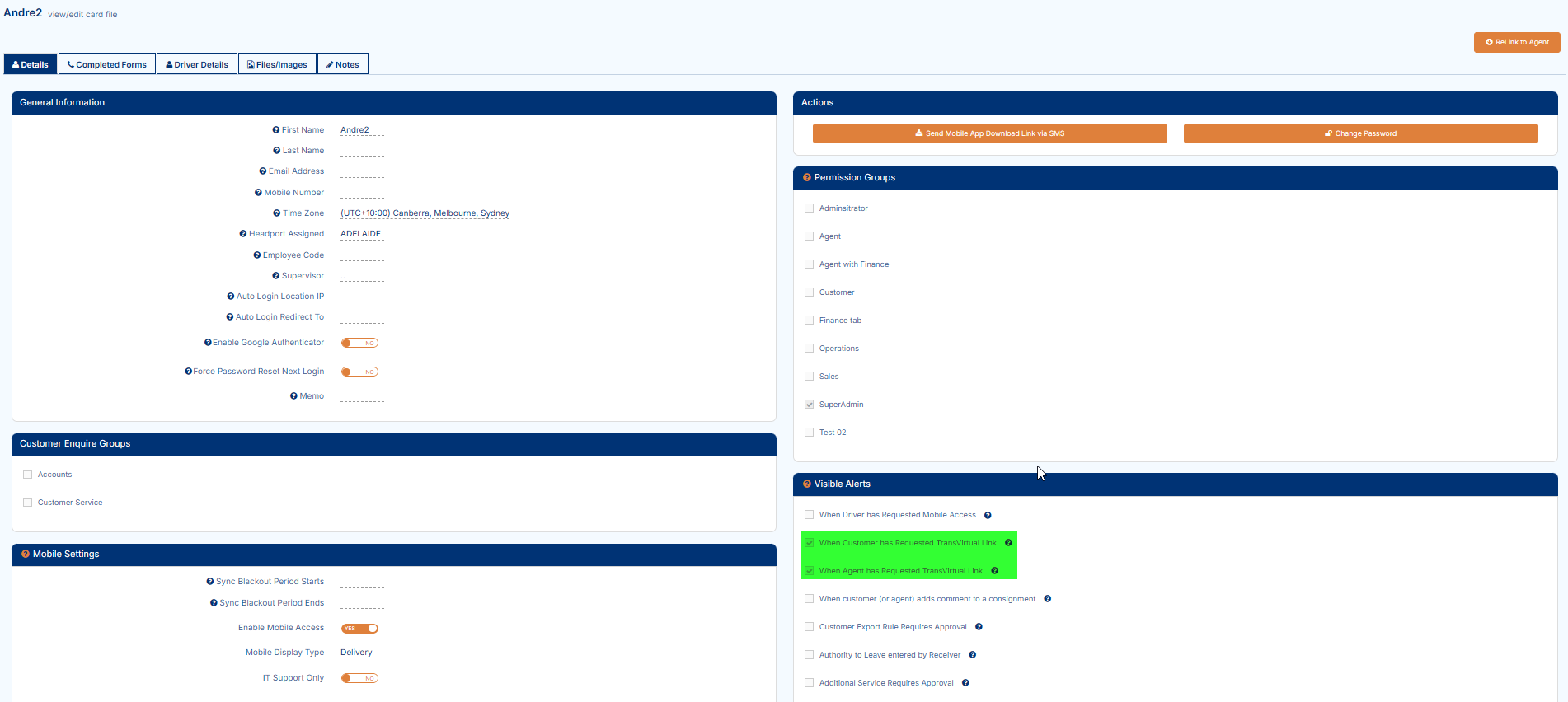Open the Driver Details tab
Image resolution: width=1568 pixels, height=702 pixels.
coord(197,64)
